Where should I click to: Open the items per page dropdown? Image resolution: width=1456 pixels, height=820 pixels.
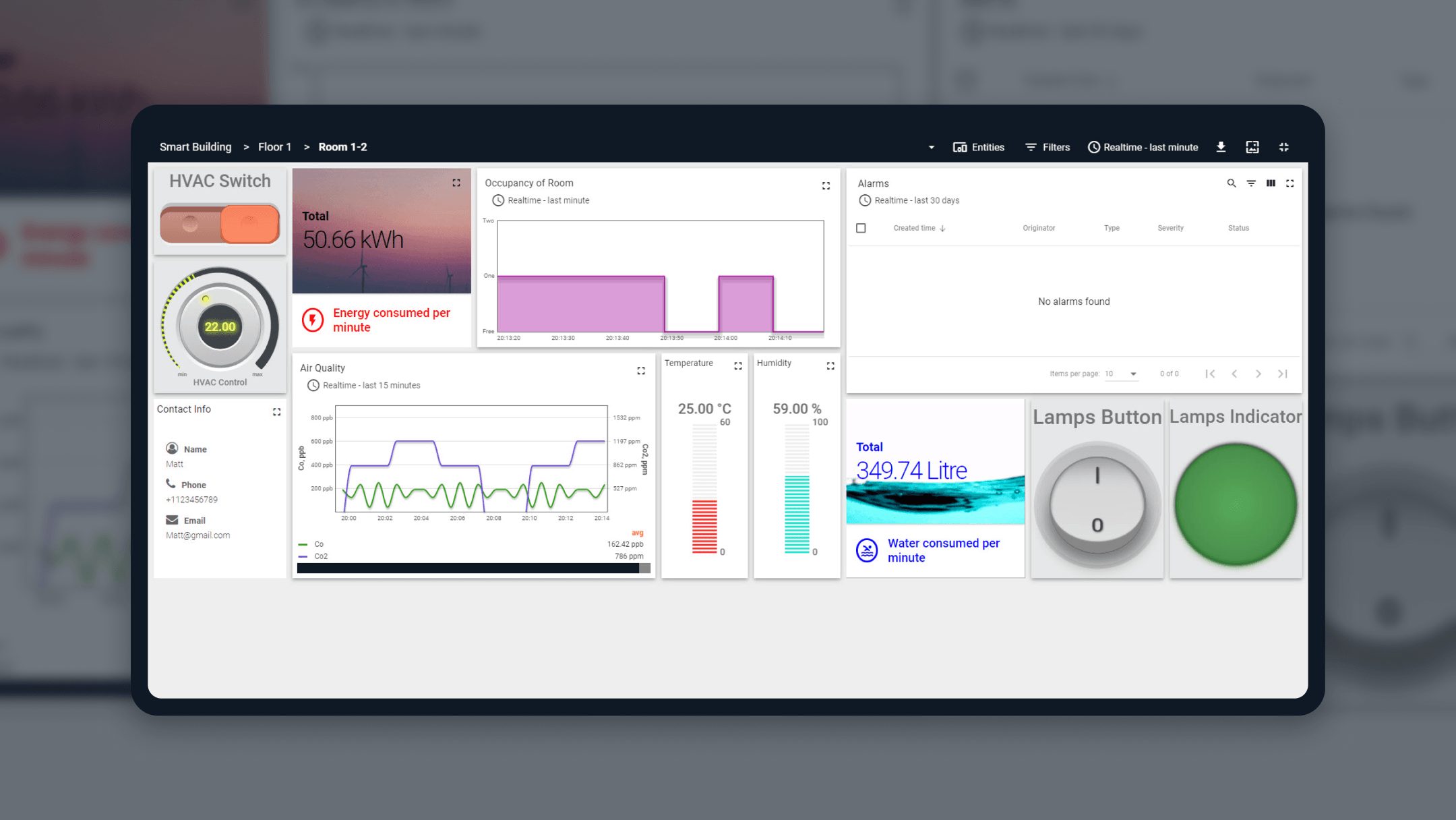coord(1122,374)
